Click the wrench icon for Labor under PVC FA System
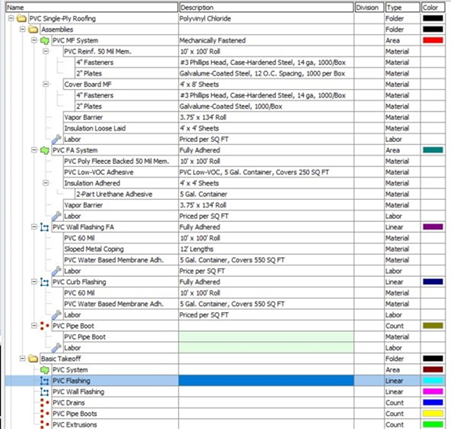Image resolution: width=451 pixels, height=429 pixels. 56,216
